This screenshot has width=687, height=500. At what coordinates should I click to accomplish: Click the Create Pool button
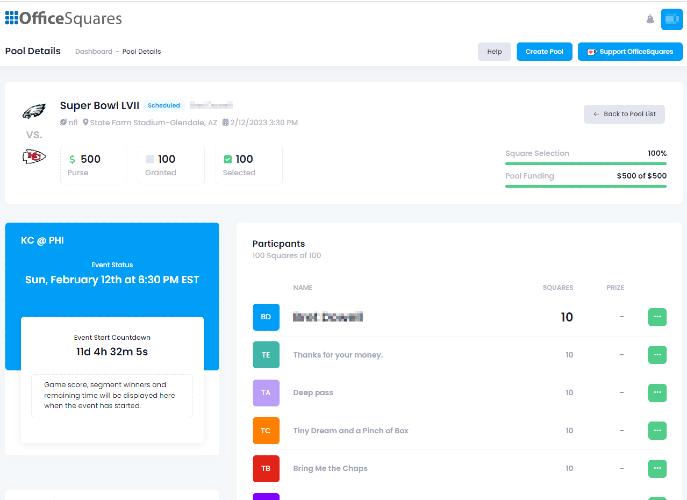(544, 52)
